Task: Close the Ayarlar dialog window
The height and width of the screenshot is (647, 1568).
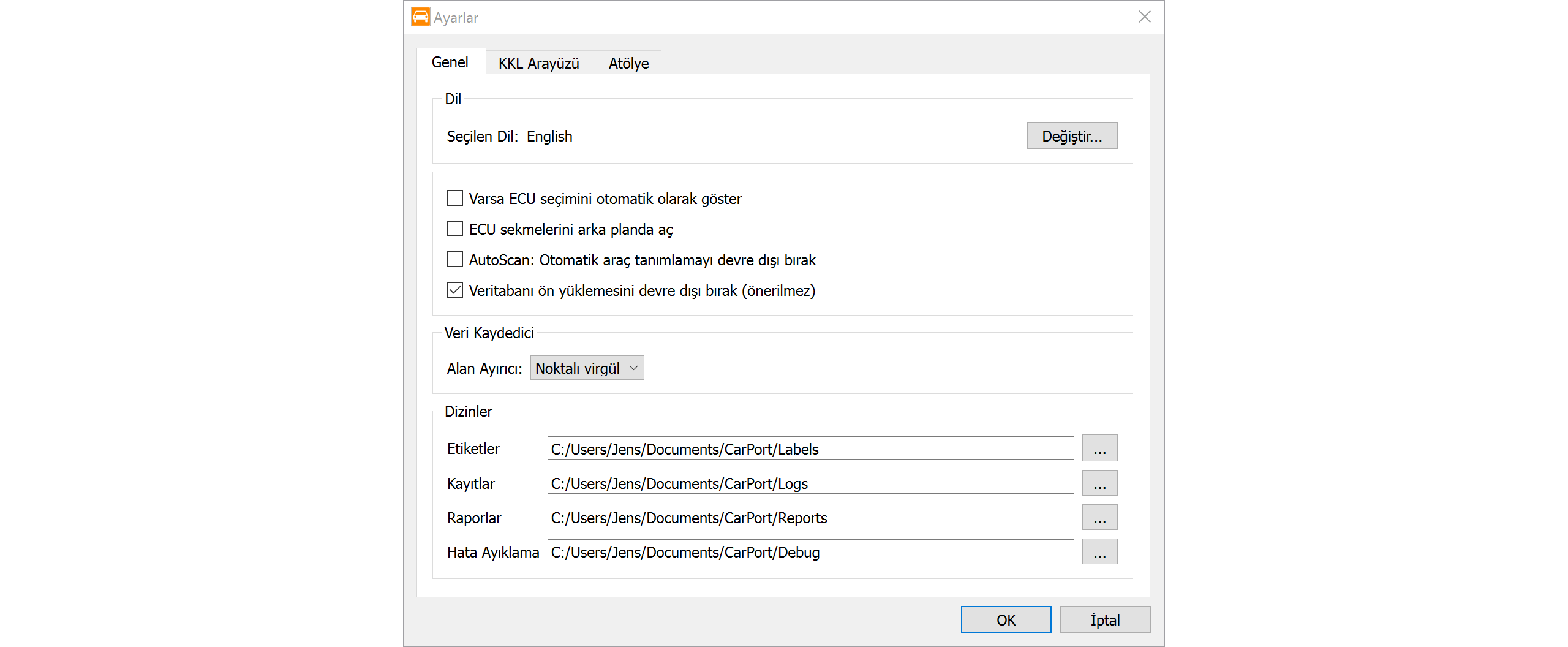Action: pos(1144,17)
